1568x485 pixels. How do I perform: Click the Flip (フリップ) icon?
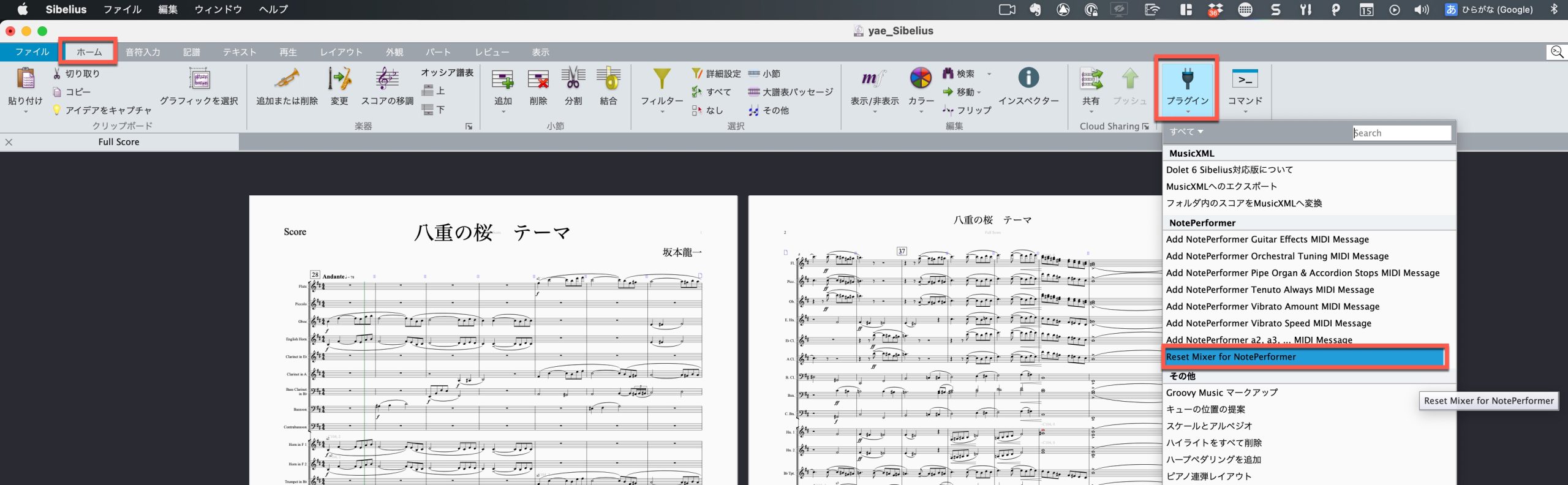pos(948,110)
